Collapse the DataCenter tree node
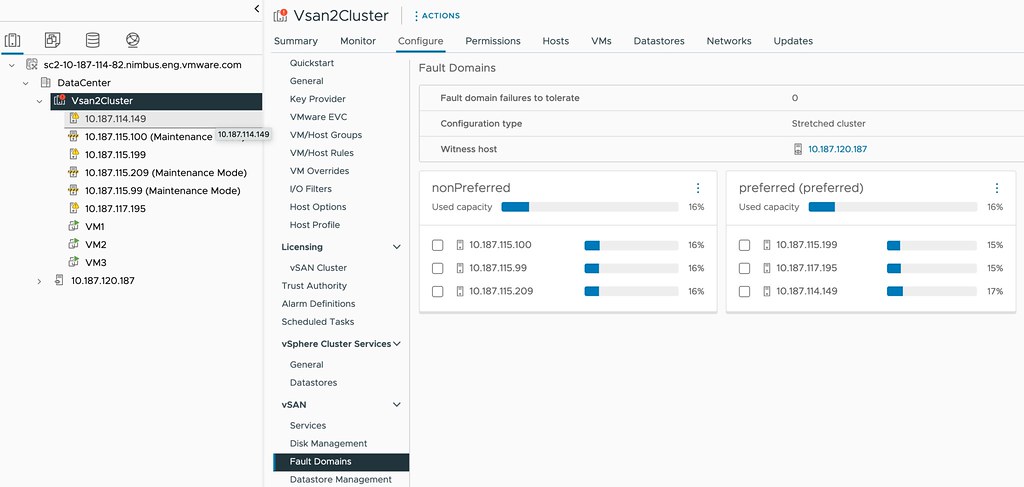The height and width of the screenshot is (487, 1024). (25, 83)
